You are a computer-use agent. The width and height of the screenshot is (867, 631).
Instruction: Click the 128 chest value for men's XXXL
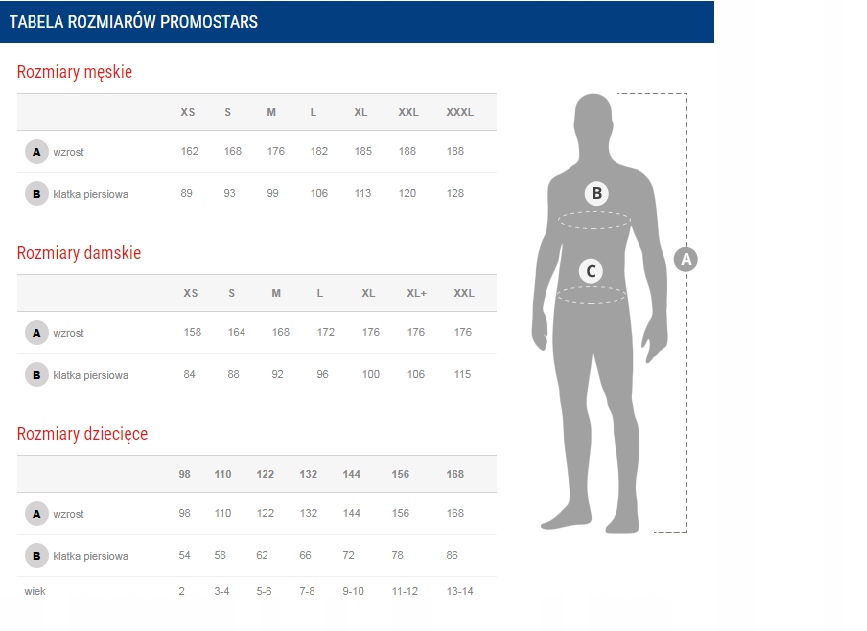coord(455,193)
